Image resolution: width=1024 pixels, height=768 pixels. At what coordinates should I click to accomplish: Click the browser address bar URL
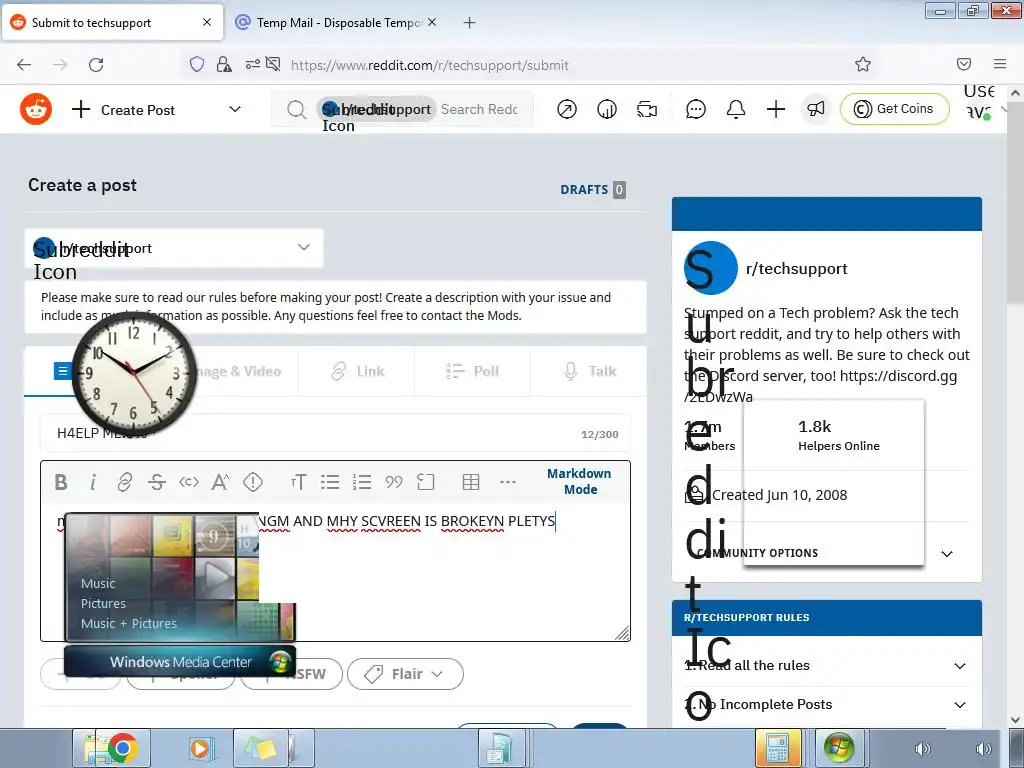click(430, 65)
